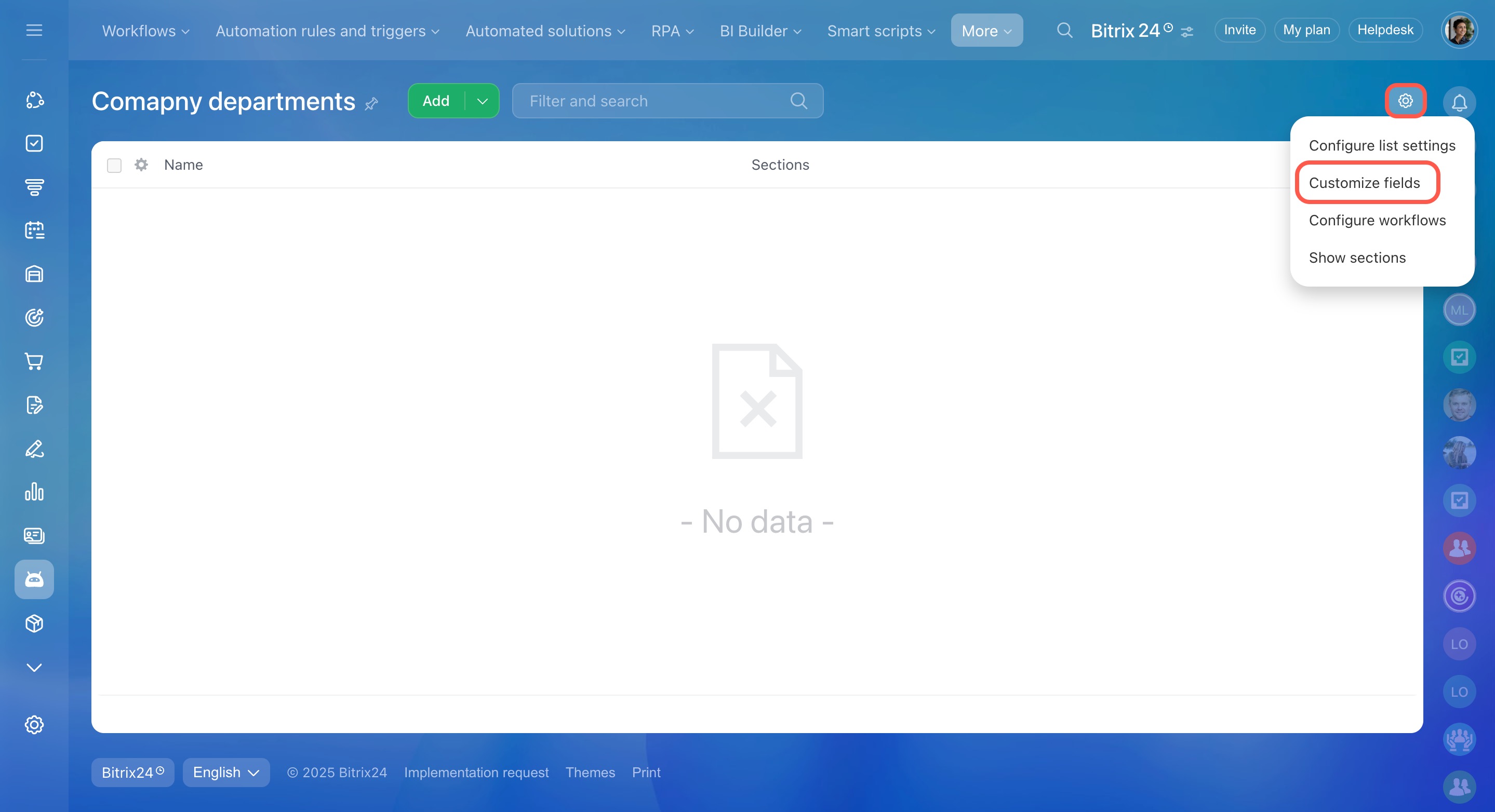The width and height of the screenshot is (1495, 812).
Task: Open the Themes link
Action: pyautogui.click(x=590, y=773)
